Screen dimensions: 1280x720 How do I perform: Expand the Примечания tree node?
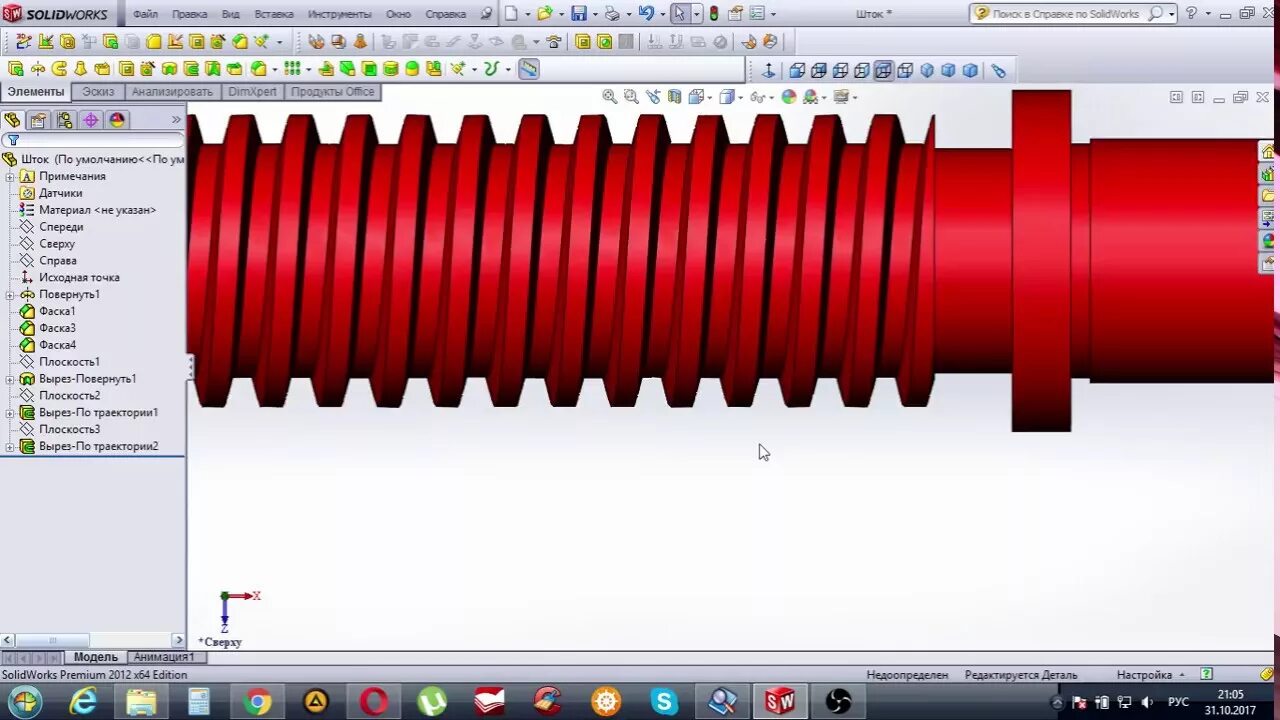click(x=10, y=177)
